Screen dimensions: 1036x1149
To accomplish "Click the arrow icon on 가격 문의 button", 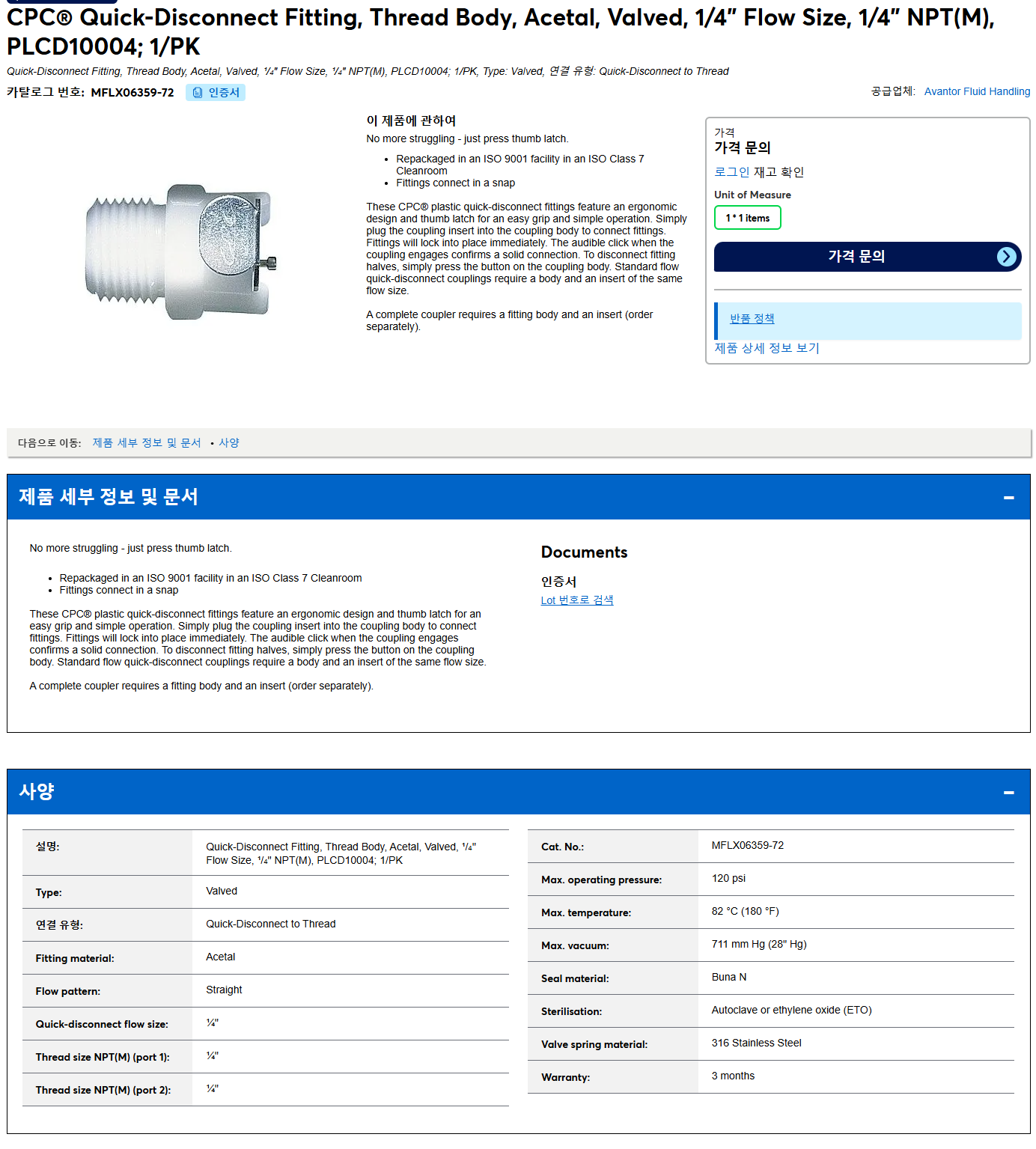I will 1007,257.
